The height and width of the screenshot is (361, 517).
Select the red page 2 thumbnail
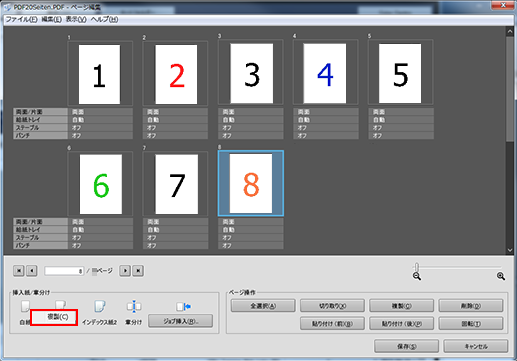tap(176, 74)
